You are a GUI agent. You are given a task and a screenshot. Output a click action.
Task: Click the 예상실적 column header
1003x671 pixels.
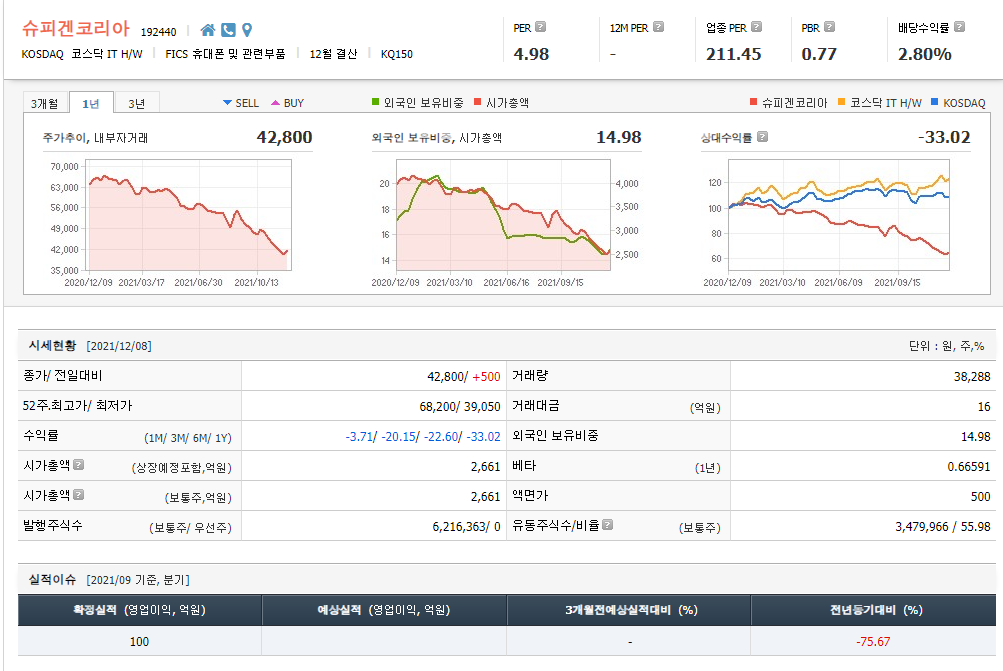[384, 610]
